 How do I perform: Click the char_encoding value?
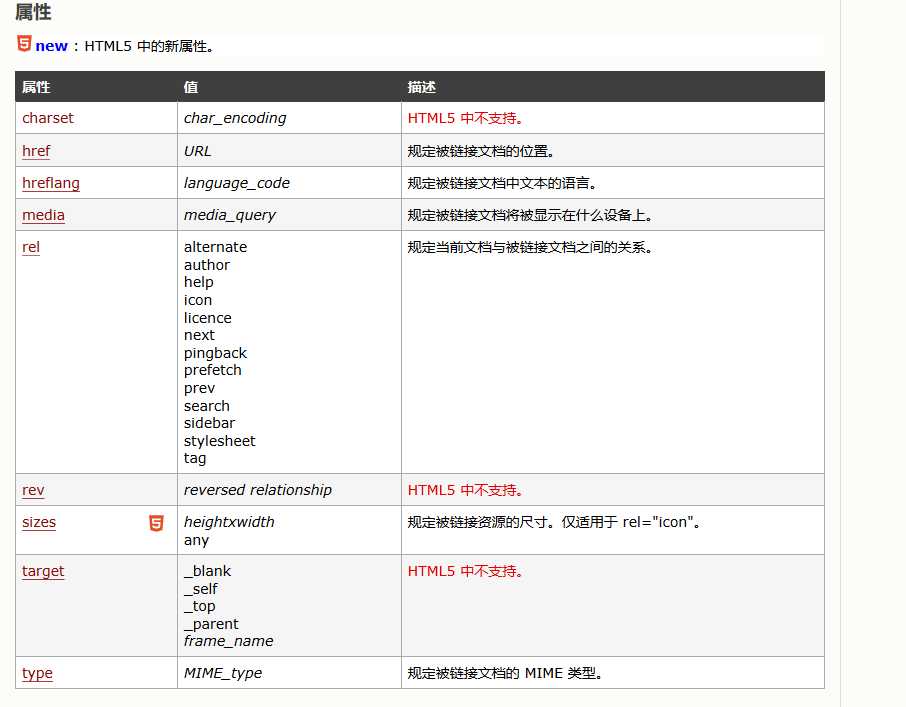[235, 118]
